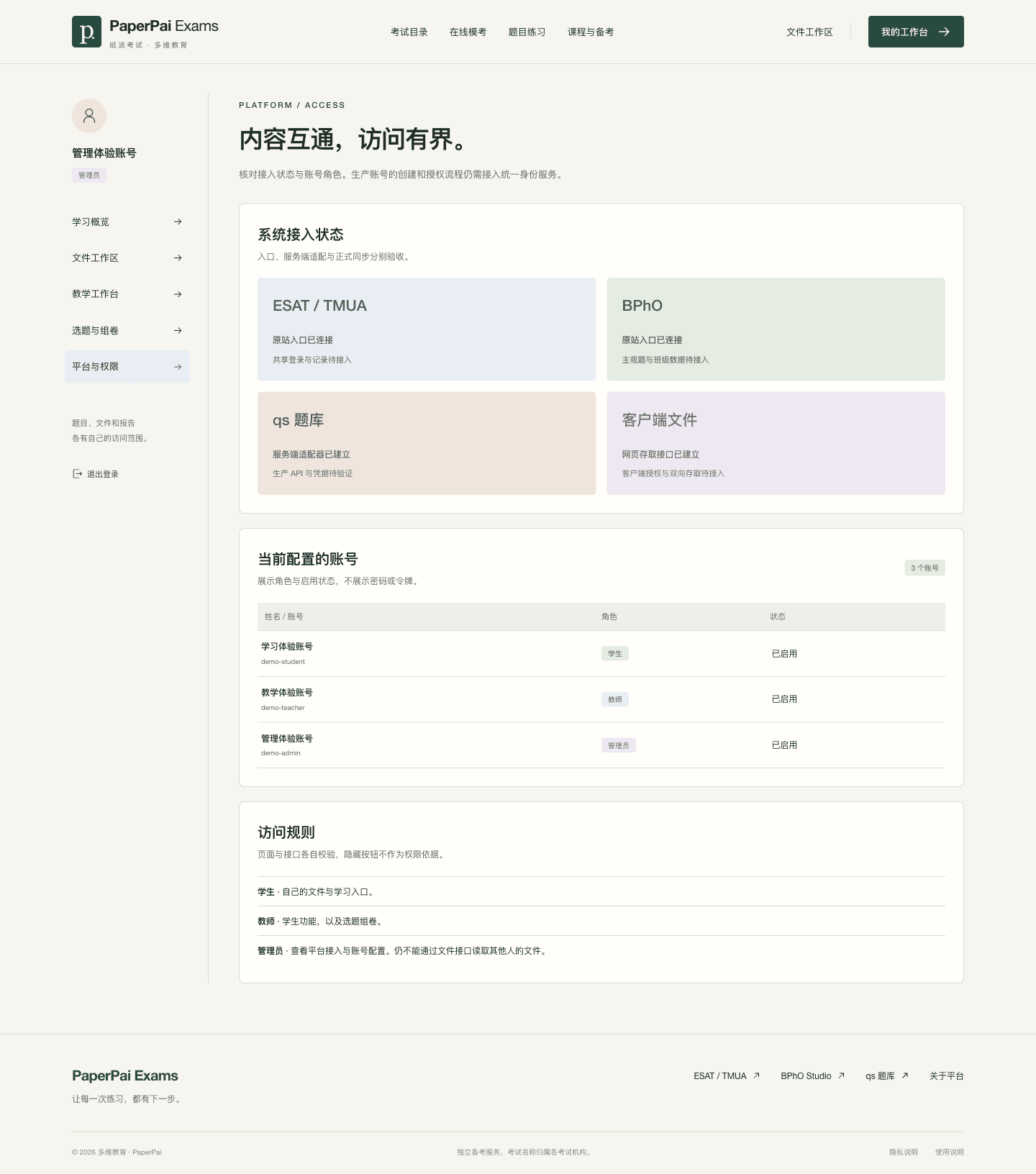
Task: Open footer link 隐私说明
Action: (x=904, y=1152)
